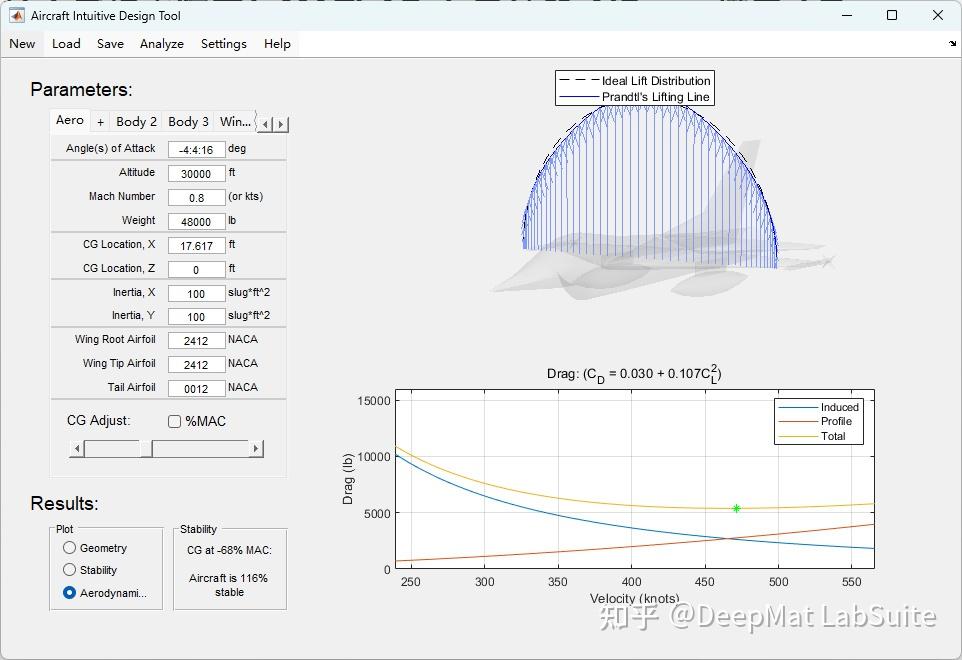Click the green minimum drag marker
The height and width of the screenshot is (660, 962).
[736, 508]
